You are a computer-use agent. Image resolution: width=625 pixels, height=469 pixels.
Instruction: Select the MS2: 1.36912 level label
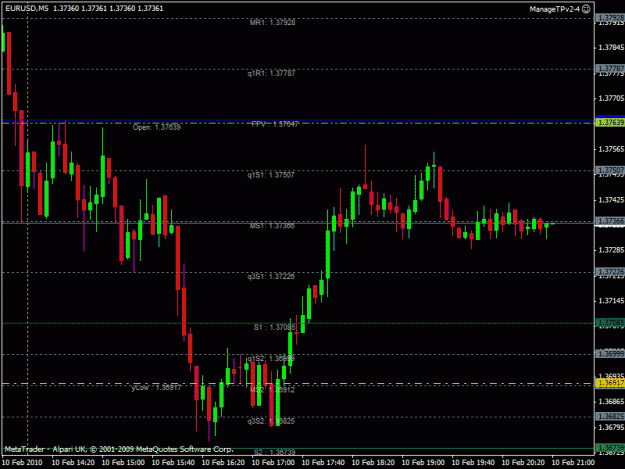tap(272, 390)
